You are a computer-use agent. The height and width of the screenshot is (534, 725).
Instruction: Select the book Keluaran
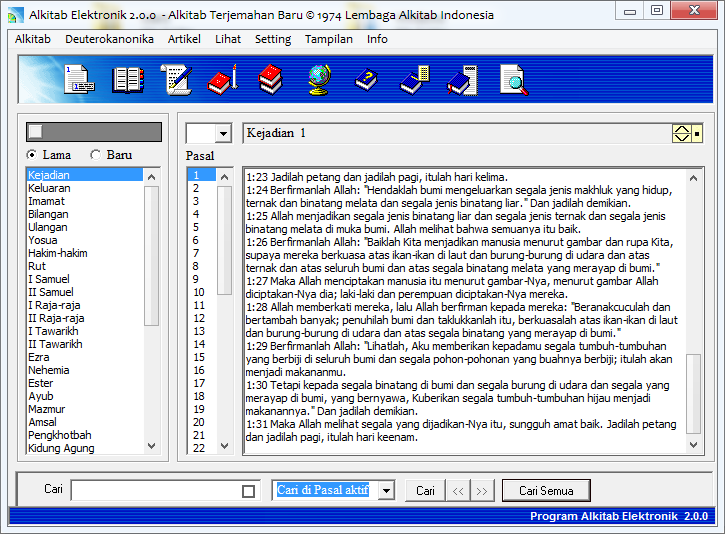click(x=85, y=188)
